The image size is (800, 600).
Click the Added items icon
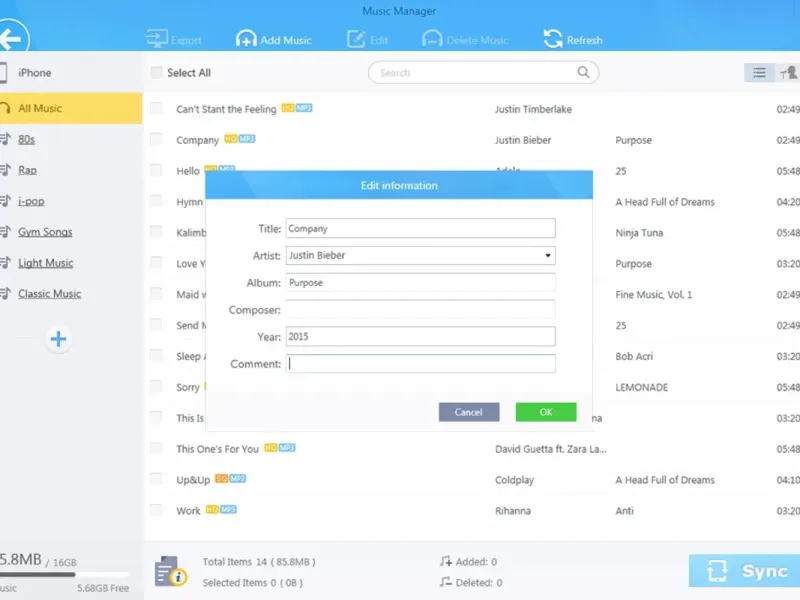(445, 561)
